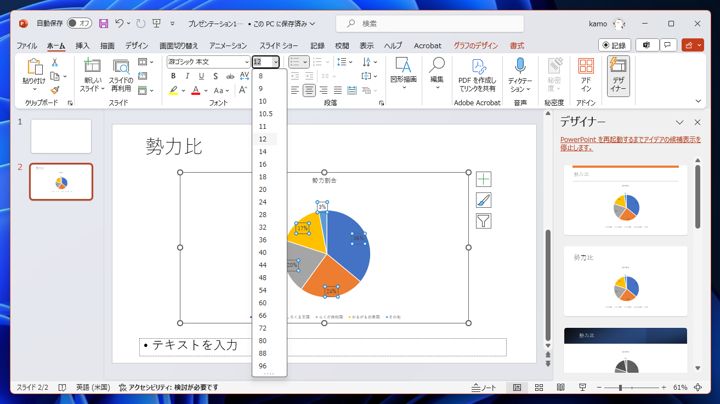Toggle the Designer (デザイナー) ribbon button
This screenshot has width=720, height=404.
point(618,76)
